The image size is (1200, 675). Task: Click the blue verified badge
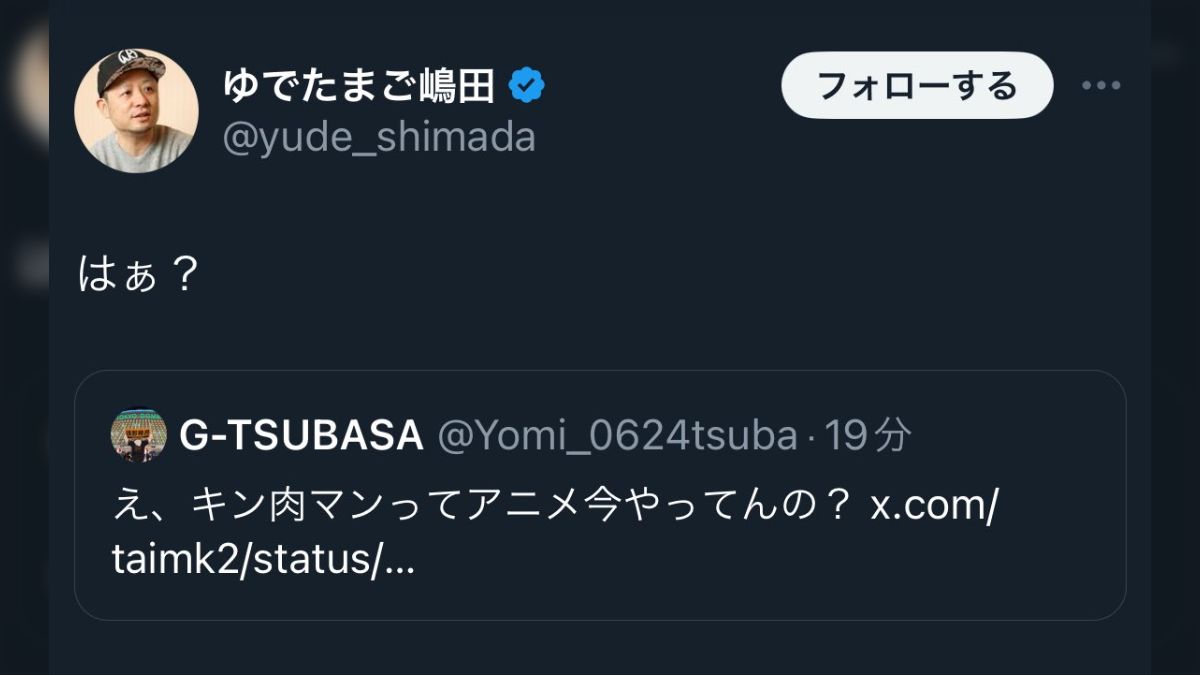(x=527, y=87)
